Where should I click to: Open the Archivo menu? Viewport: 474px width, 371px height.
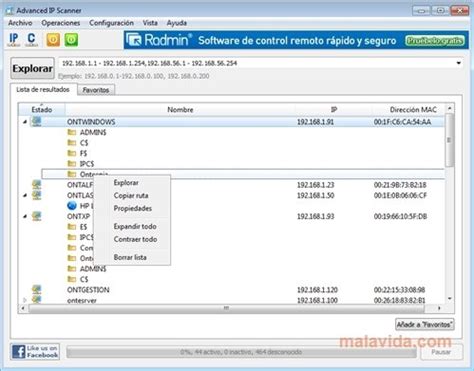[20, 23]
